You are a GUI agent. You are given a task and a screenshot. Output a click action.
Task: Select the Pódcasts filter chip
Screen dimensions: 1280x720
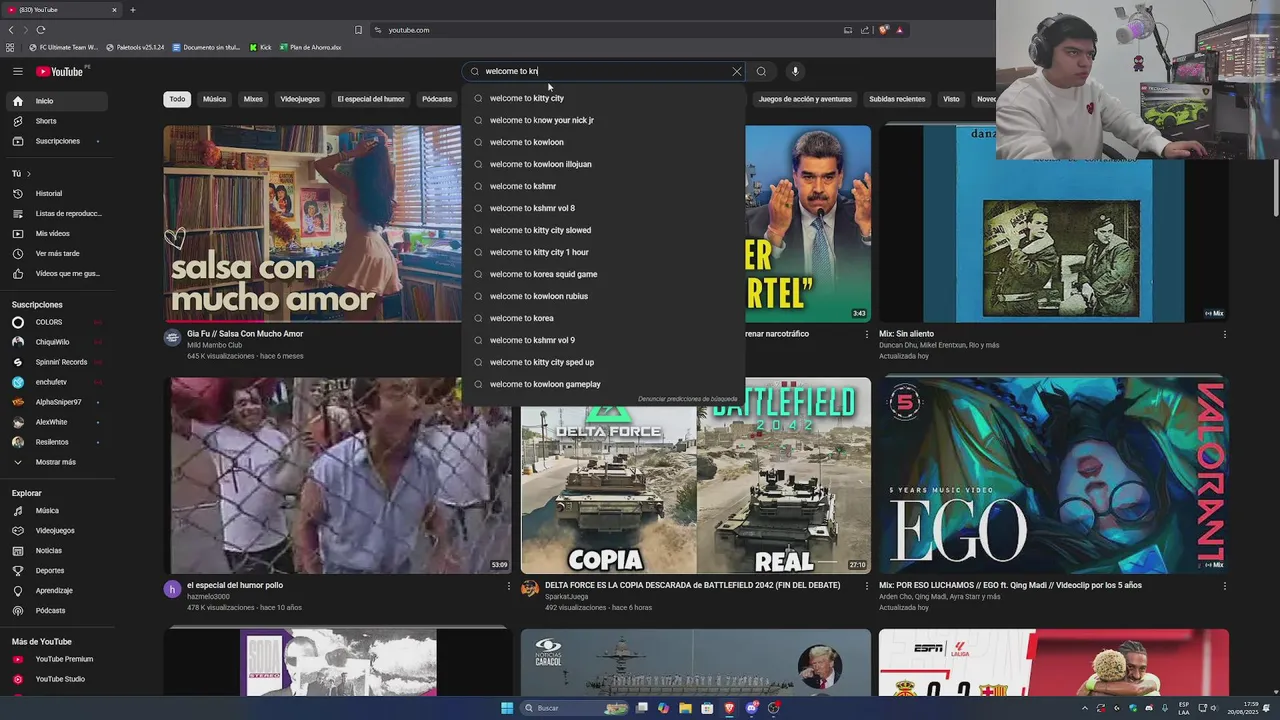coord(437,99)
